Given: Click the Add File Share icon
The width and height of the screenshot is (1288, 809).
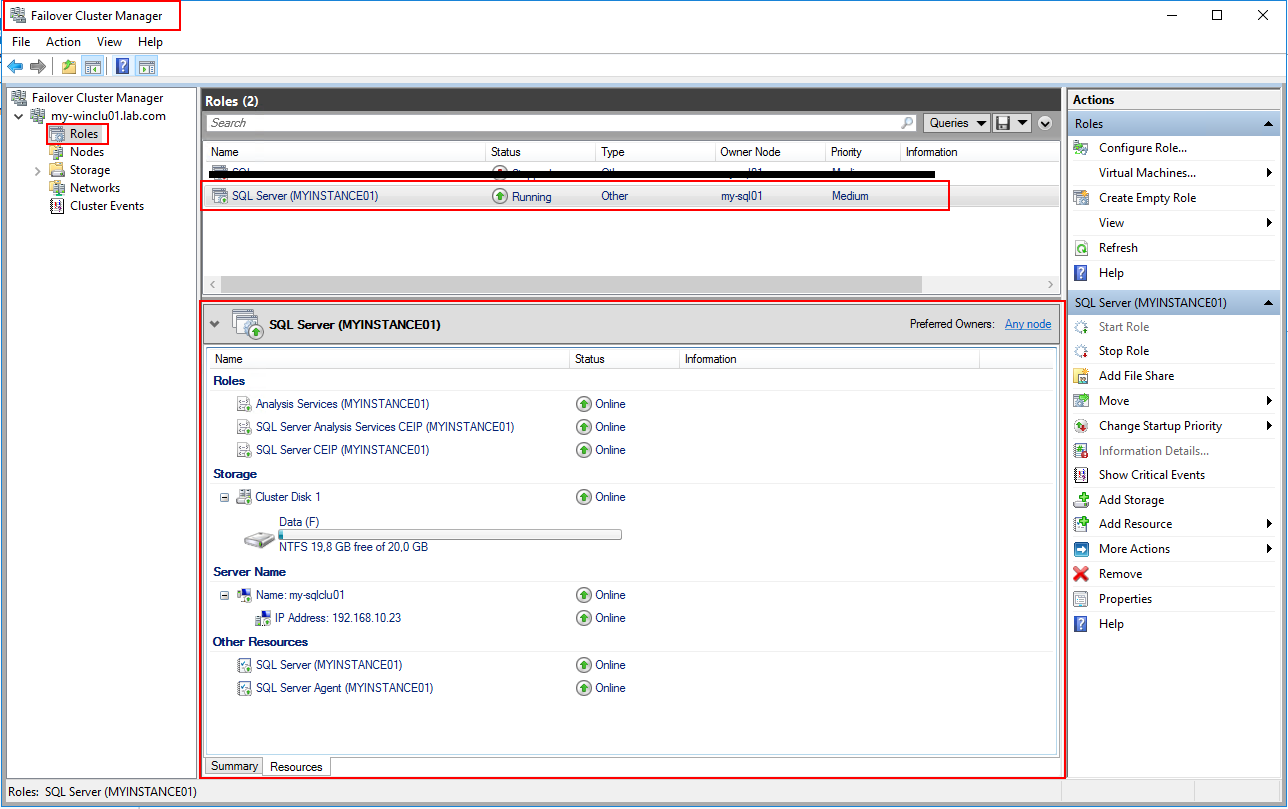Looking at the screenshot, I should click(1081, 376).
